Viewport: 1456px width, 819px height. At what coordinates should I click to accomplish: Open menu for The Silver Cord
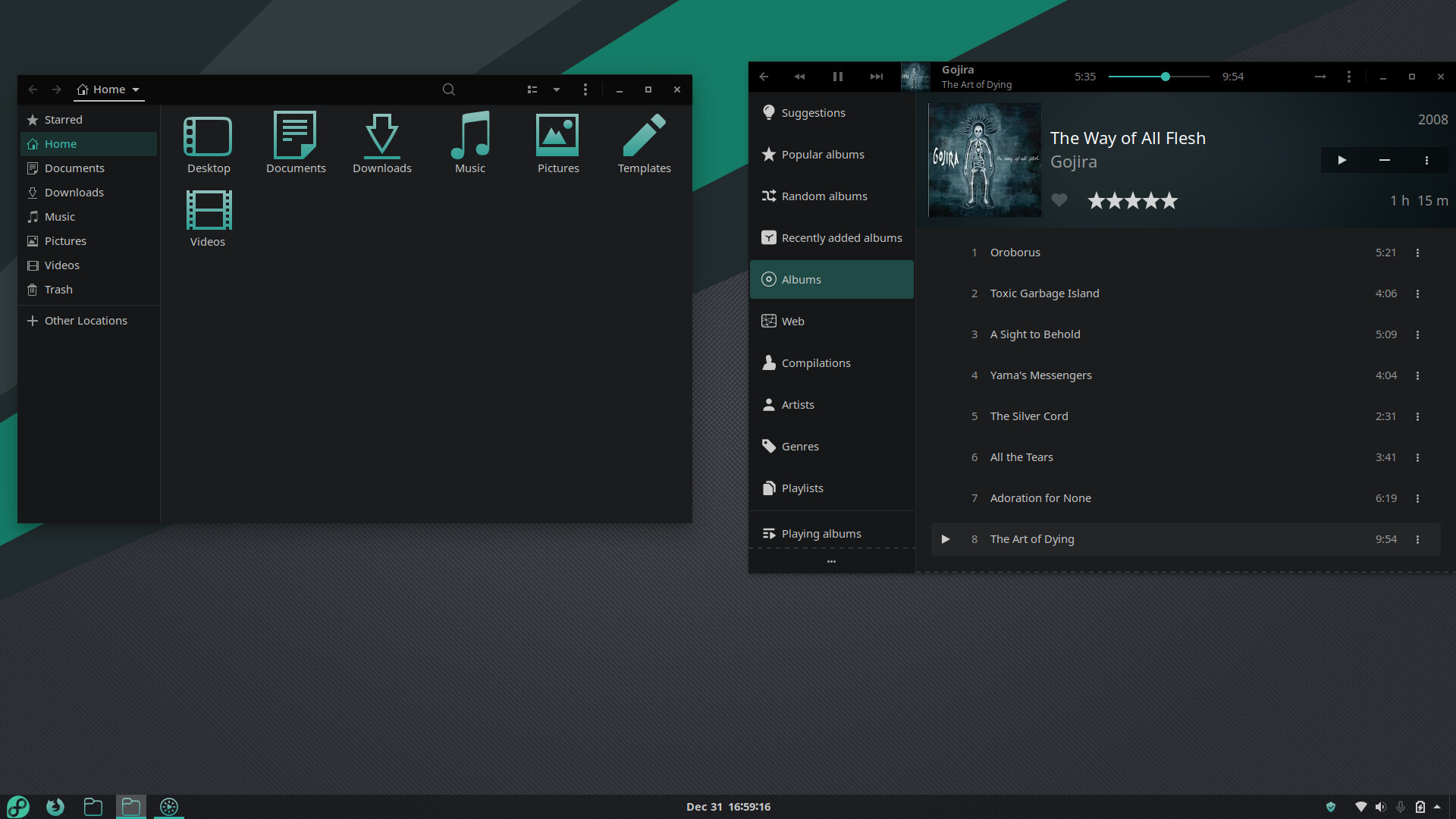[x=1417, y=416]
